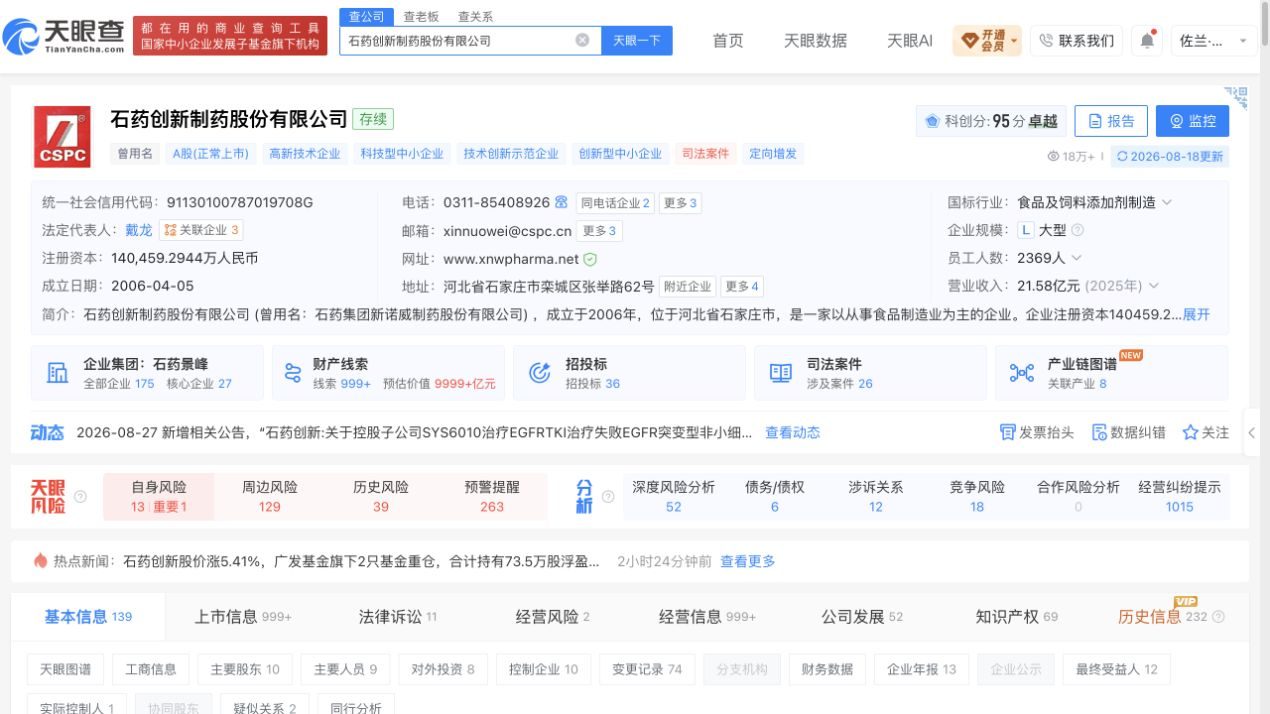Open the 天眼数据 nav item
Viewport: 1270px width, 714px height.
click(815, 40)
